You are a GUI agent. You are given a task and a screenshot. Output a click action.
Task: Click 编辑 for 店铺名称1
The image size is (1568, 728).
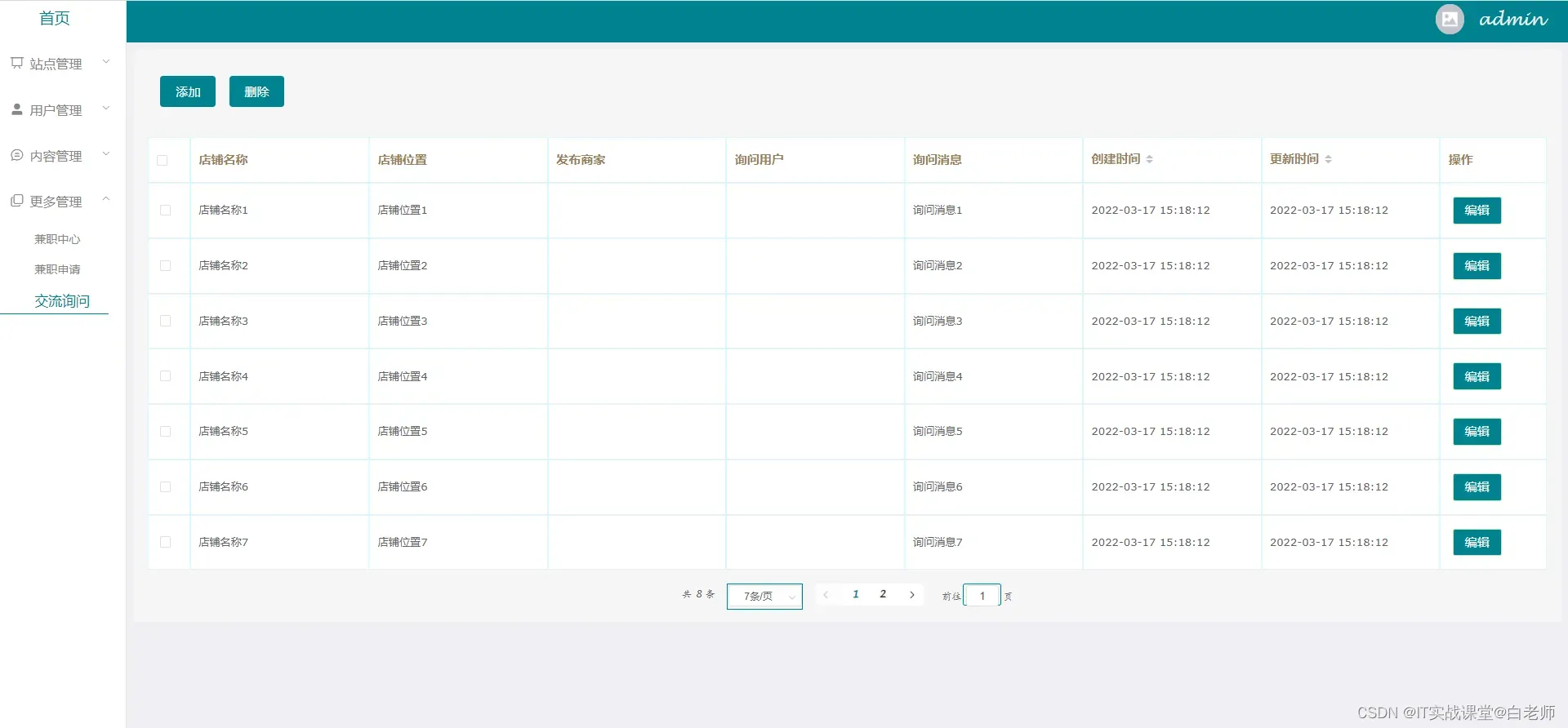pyautogui.click(x=1477, y=211)
